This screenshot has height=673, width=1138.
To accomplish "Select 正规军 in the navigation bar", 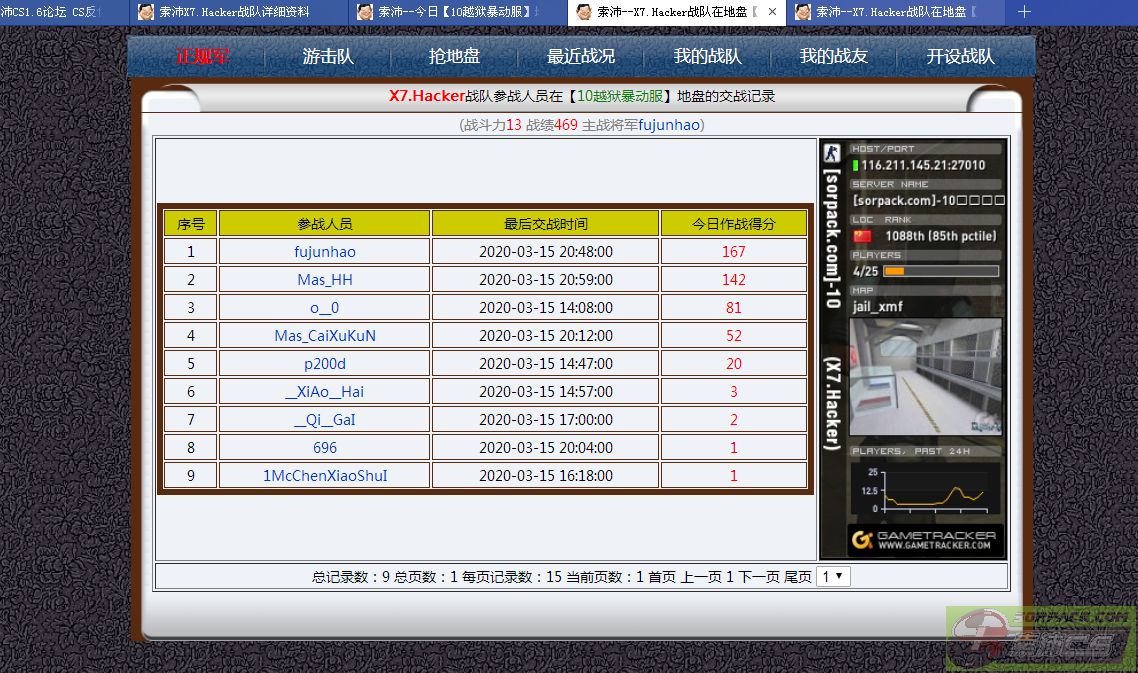I will [x=203, y=57].
